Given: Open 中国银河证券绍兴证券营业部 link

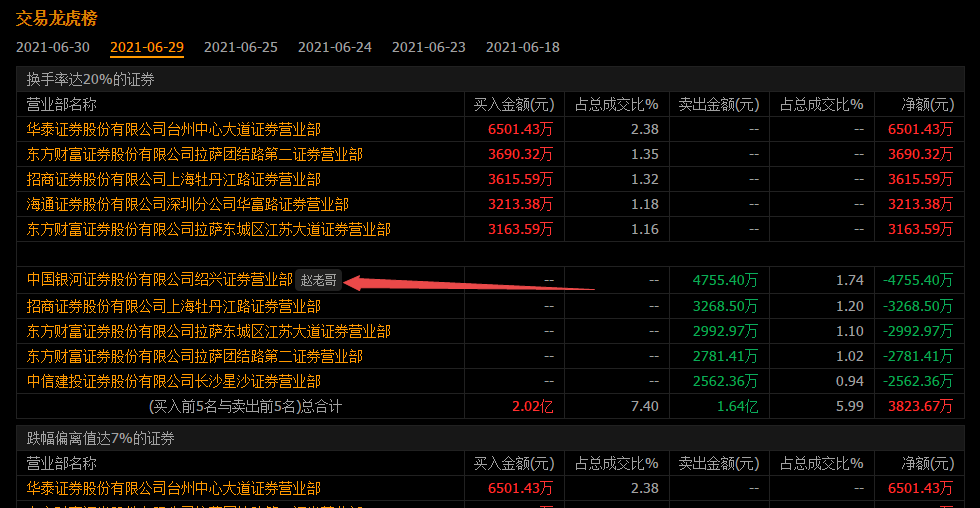Looking at the screenshot, I should [x=159, y=280].
